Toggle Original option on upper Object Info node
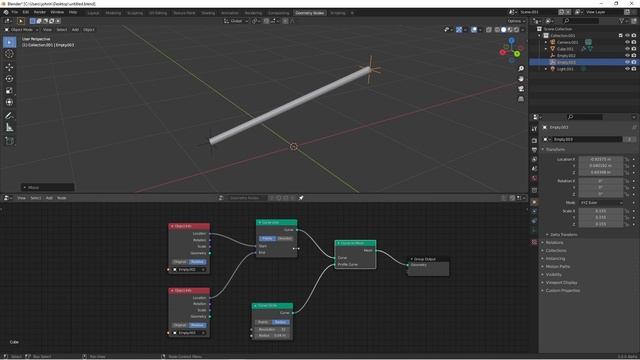The width and height of the screenshot is (640, 360). (180, 262)
